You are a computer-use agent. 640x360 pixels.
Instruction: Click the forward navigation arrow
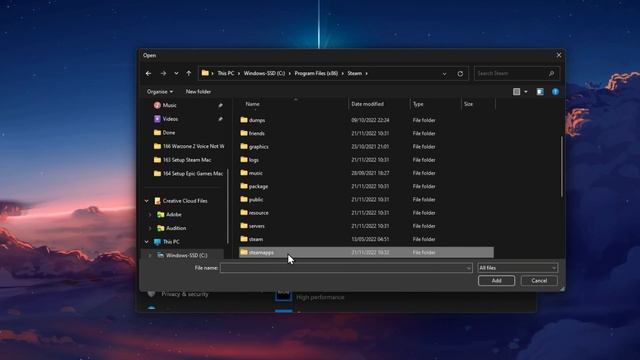click(163, 73)
